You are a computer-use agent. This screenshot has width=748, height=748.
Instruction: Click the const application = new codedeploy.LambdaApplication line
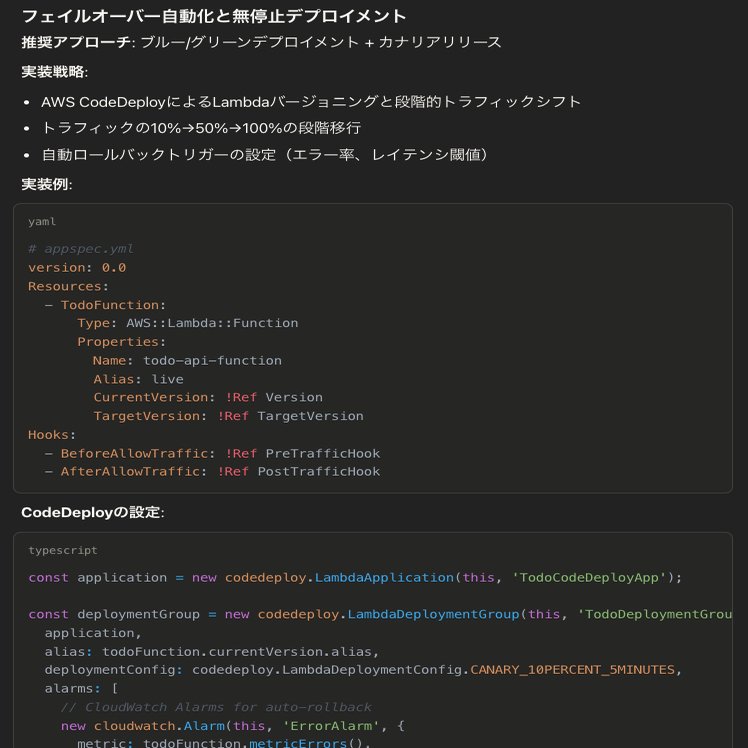coord(355,578)
